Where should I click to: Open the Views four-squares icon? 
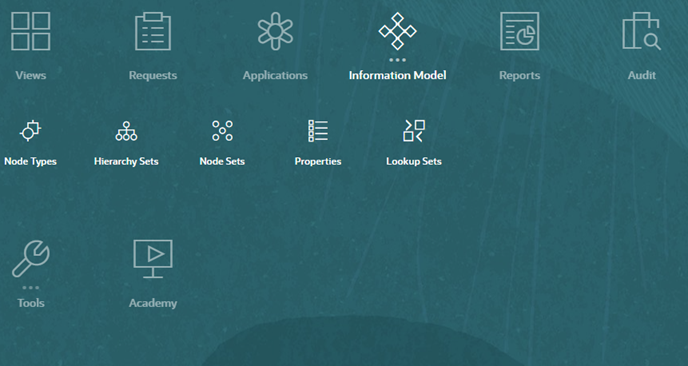(31, 31)
